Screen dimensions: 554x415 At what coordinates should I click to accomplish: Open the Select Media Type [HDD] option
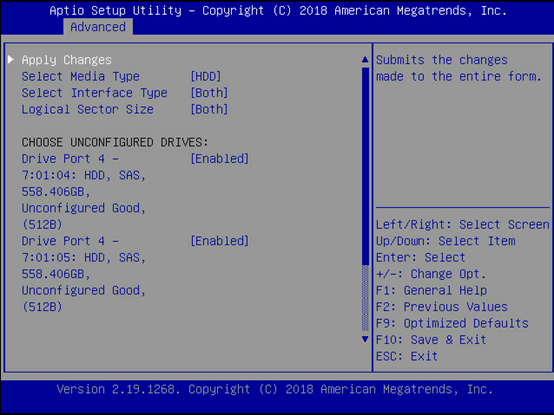[206, 76]
